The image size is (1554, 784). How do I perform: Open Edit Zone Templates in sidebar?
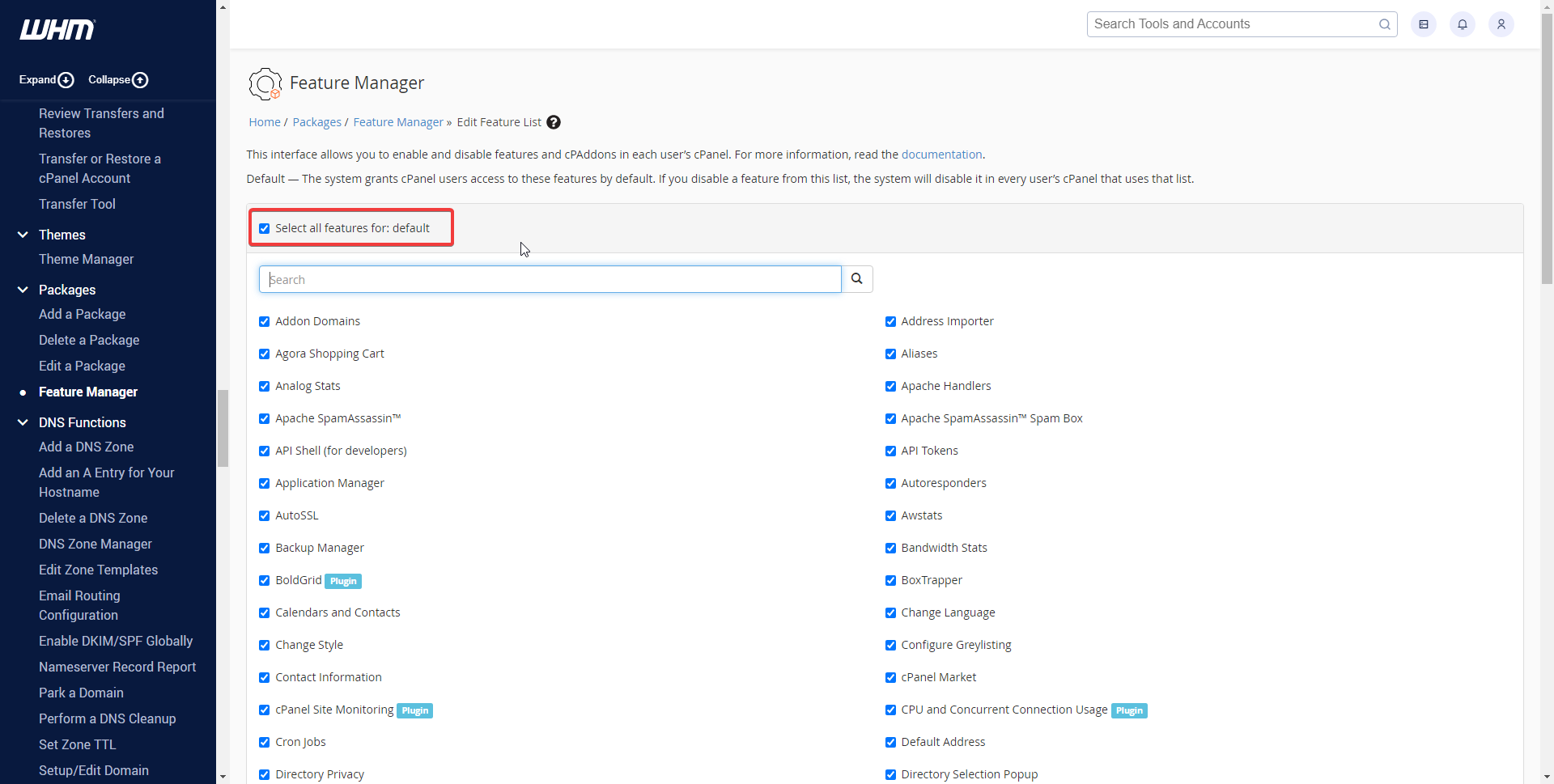pyautogui.click(x=98, y=570)
